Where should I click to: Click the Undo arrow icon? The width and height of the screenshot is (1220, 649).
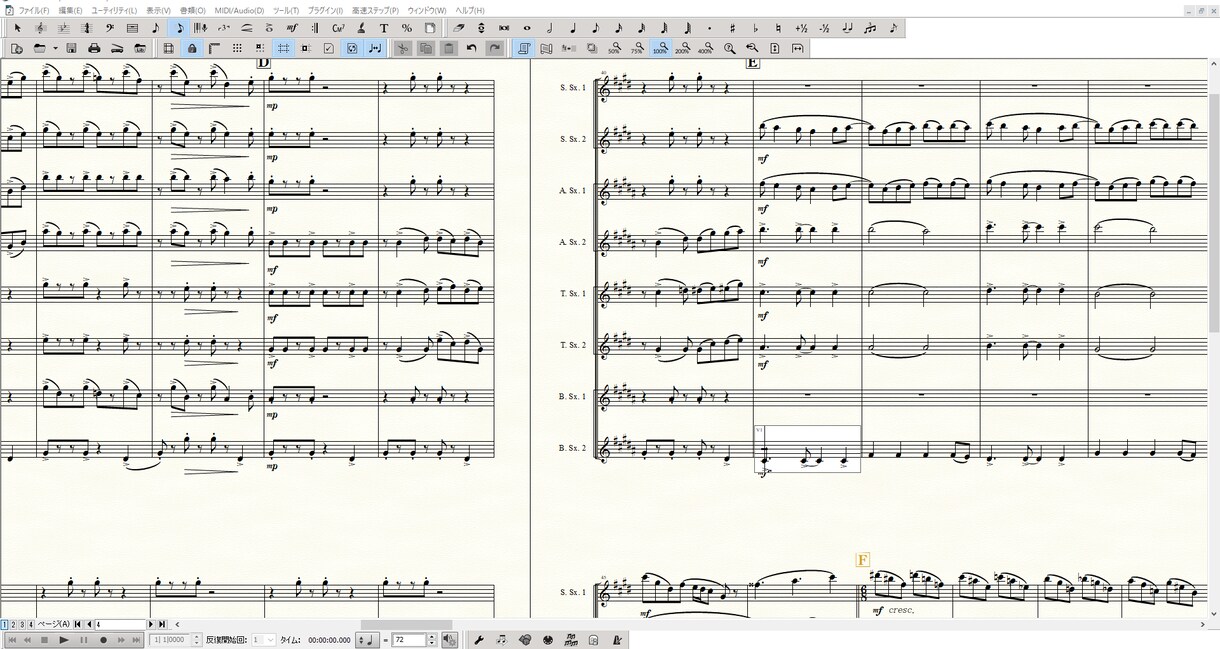[472, 48]
